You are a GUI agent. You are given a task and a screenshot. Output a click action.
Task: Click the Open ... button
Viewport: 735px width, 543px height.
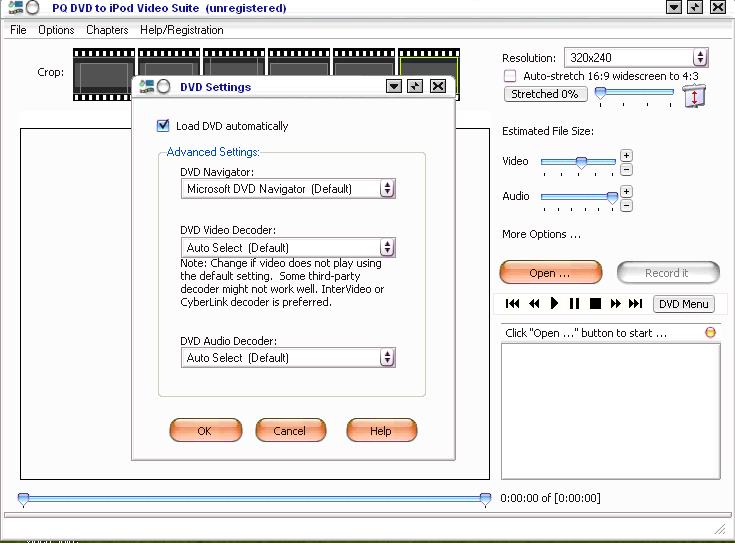coord(551,272)
